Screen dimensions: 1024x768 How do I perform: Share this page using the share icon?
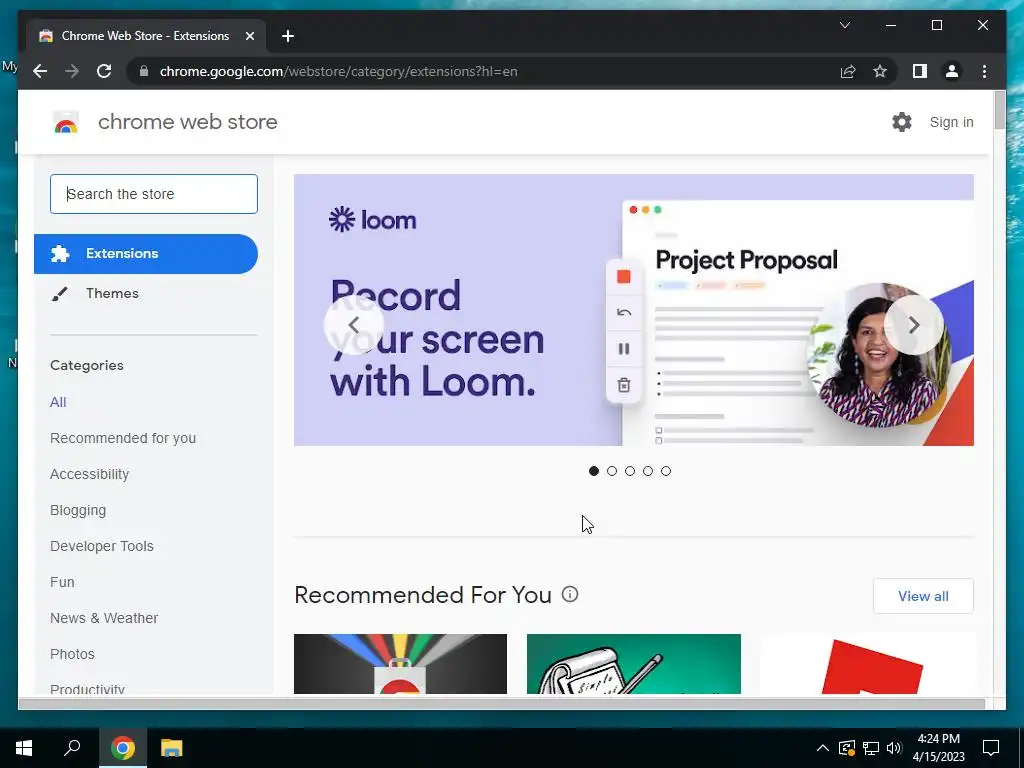(848, 71)
